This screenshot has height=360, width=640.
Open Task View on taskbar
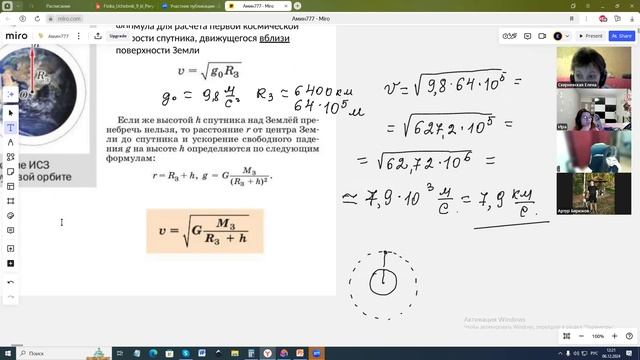(x=120, y=353)
